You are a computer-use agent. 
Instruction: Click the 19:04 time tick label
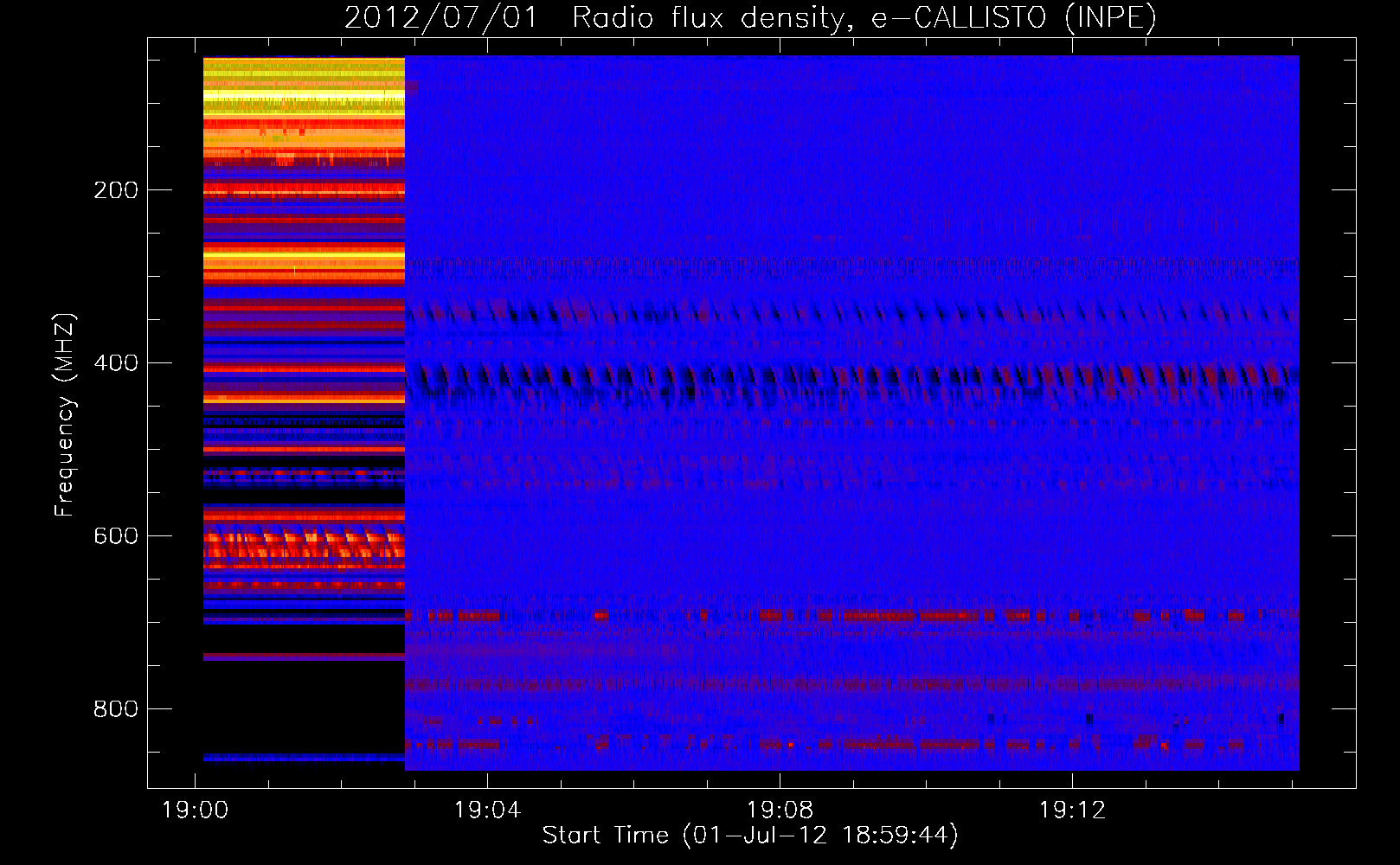487,811
